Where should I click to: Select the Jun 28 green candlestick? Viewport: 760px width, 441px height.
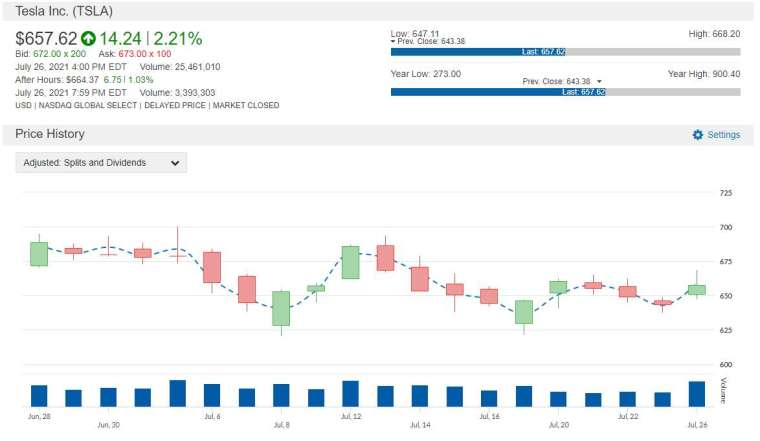point(39,254)
